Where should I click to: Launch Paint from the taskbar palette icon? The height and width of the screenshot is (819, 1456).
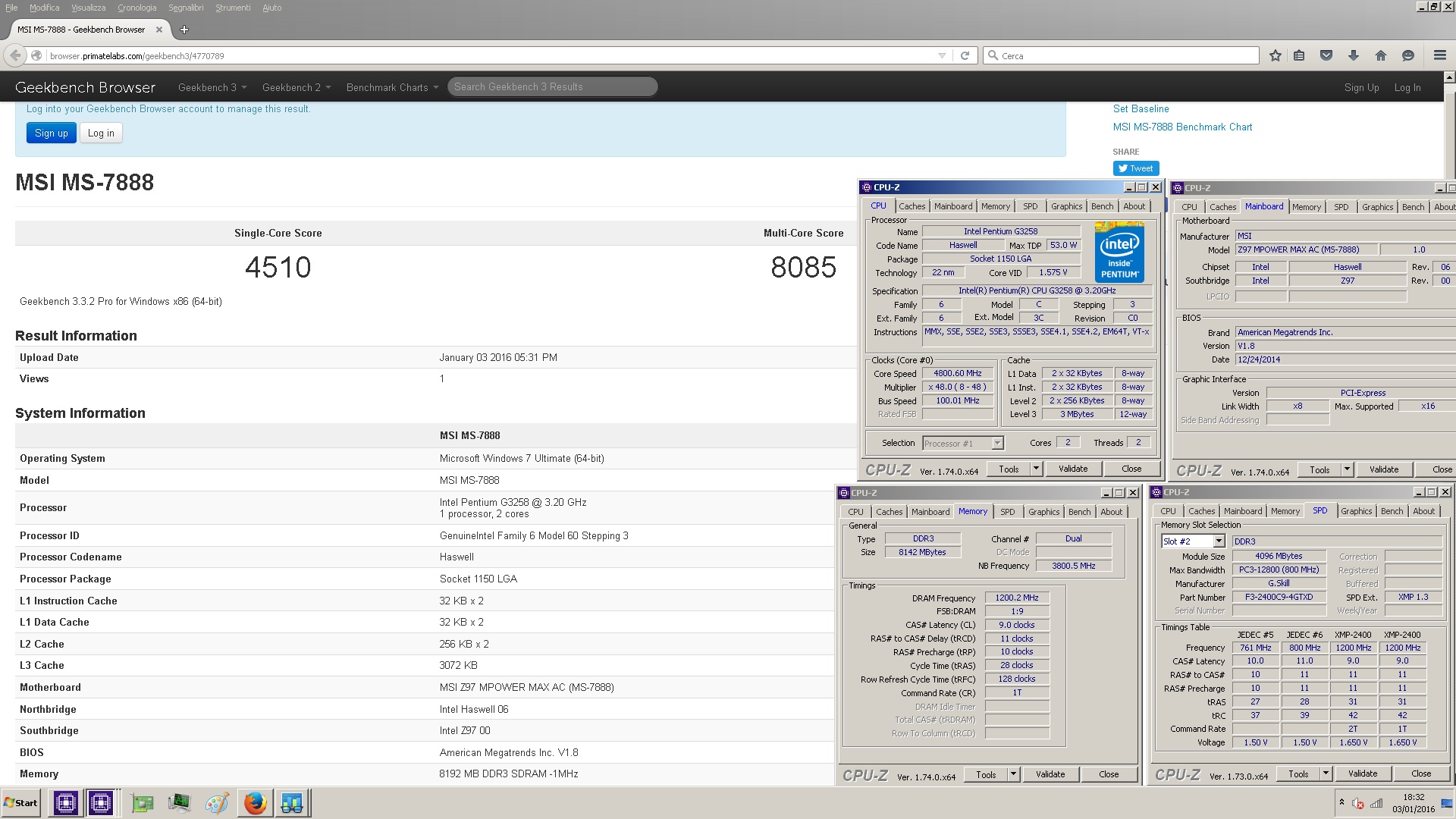pos(217,802)
